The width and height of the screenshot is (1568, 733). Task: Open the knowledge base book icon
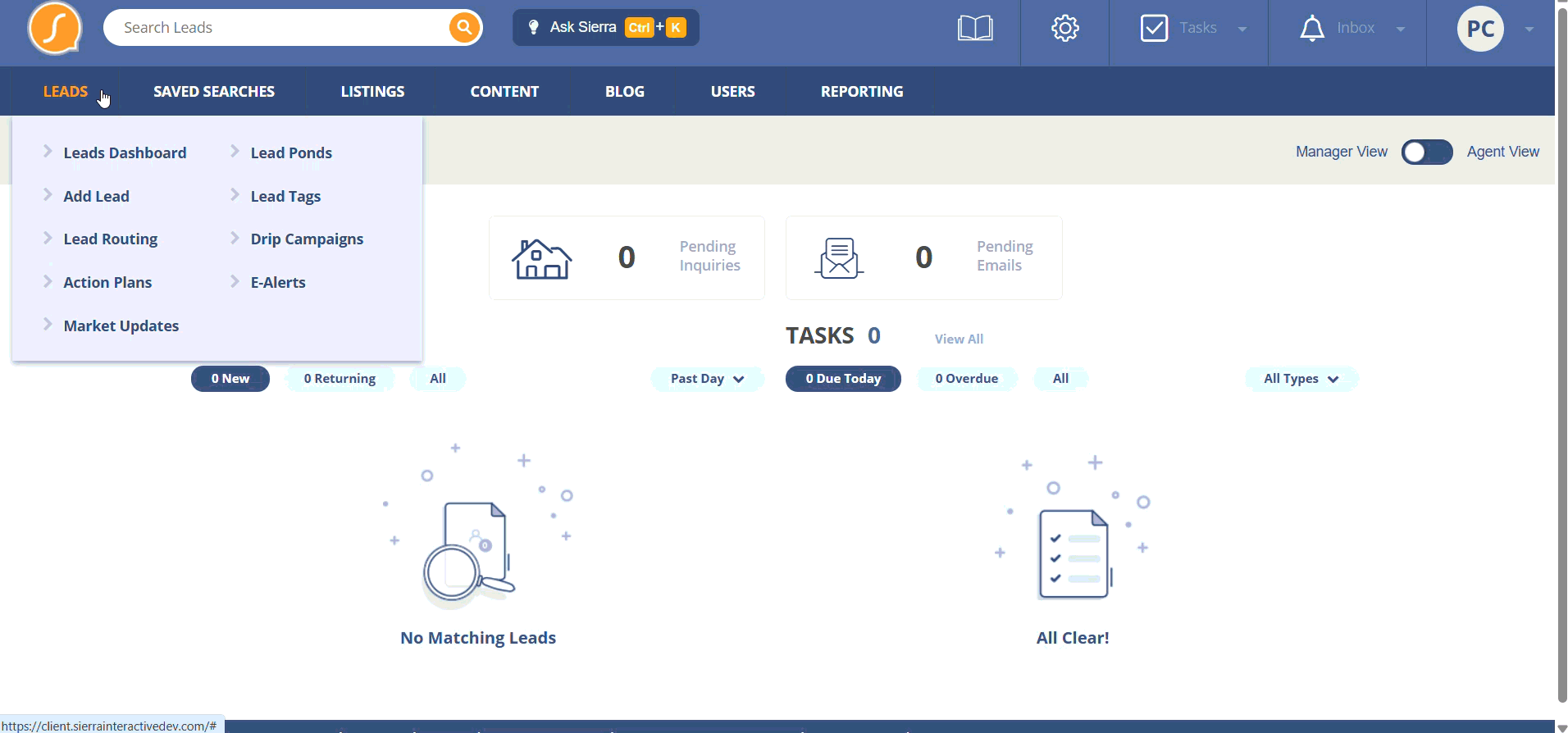(x=975, y=29)
